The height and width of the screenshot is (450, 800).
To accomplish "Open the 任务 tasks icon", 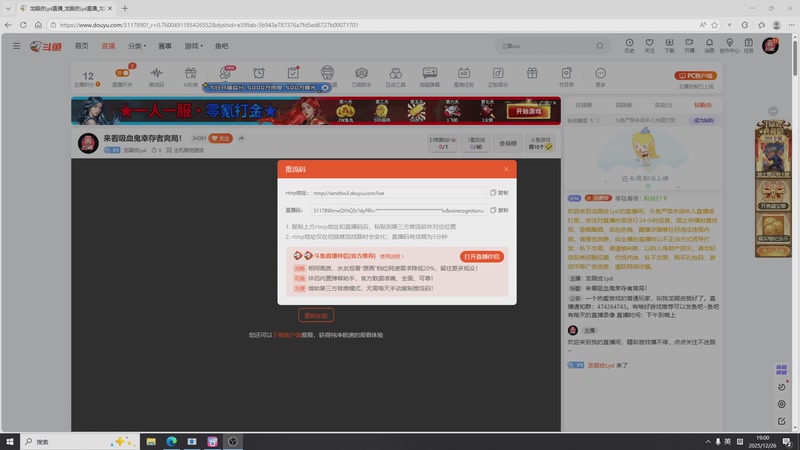I will pos(748,46).
